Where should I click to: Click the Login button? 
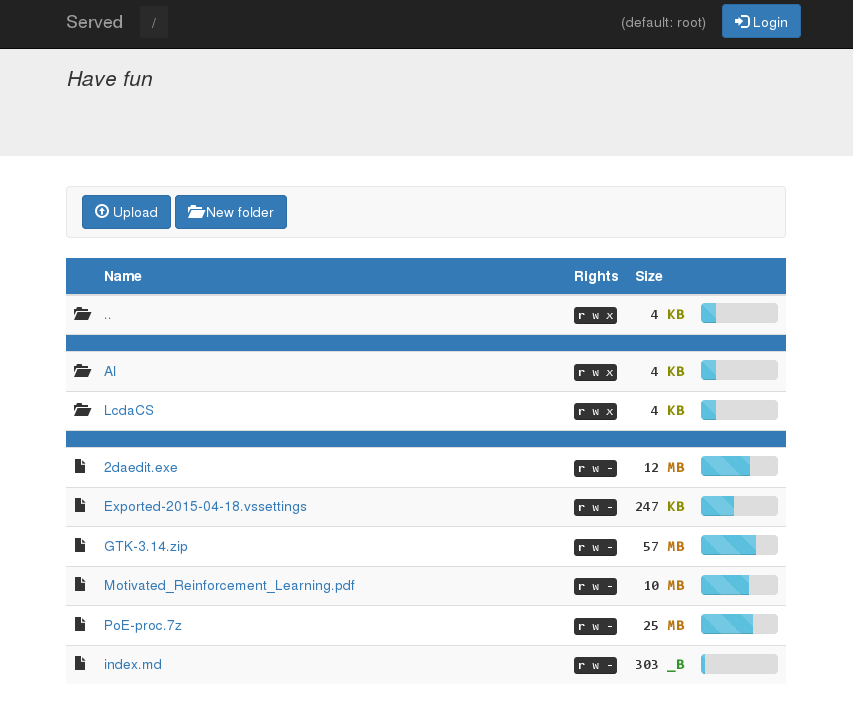[761, 21]
